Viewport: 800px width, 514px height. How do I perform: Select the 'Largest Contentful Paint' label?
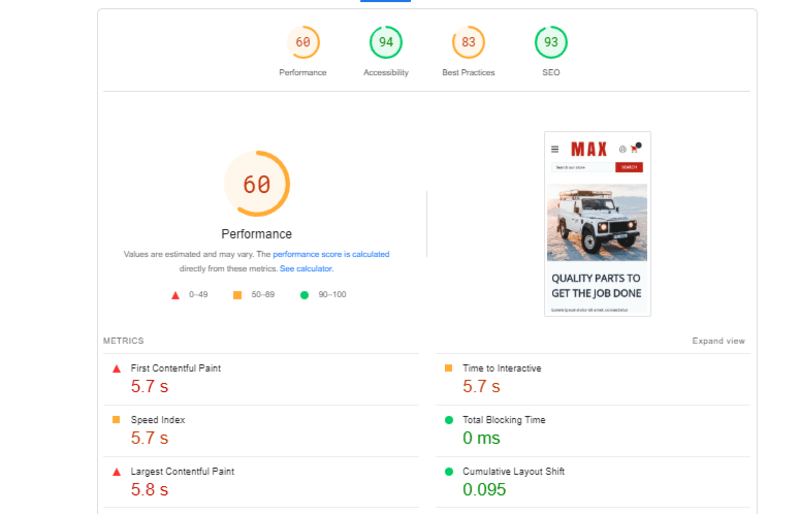pos(182,471)
